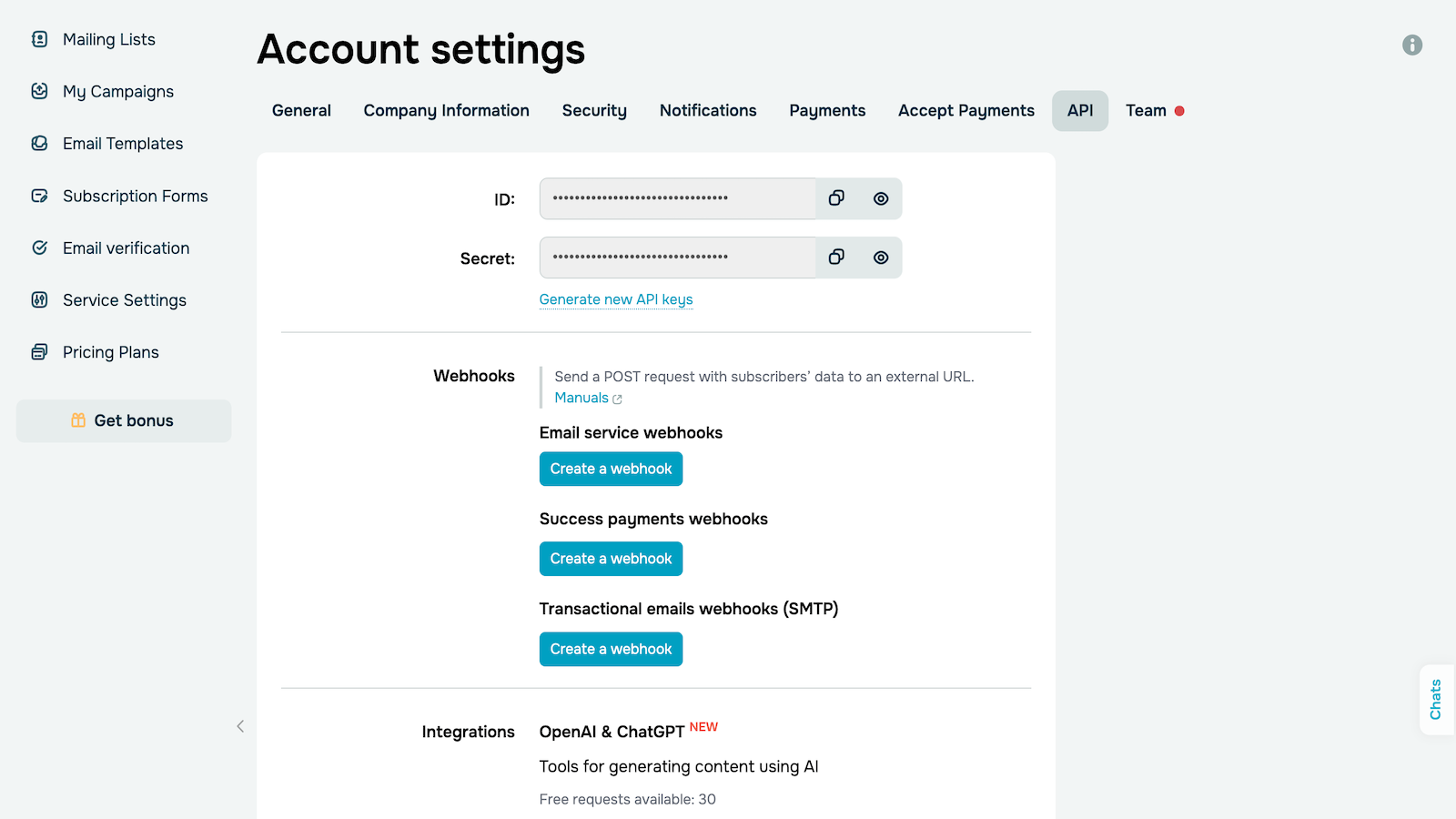Click the Email verification checkmark icon
Screen dimensions: 1456x819
(x=39, y=248)
